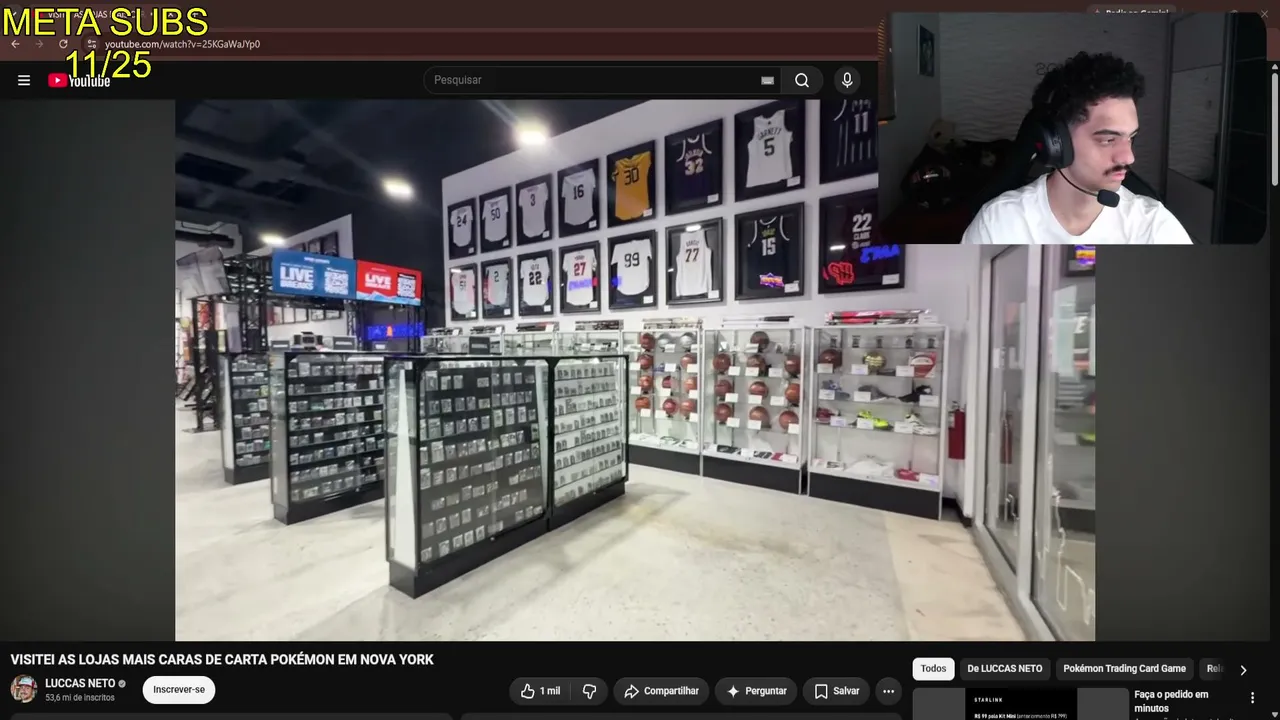Select the Pokémon Trading Card Game chip
Viewport: 1280px width, 720px height.
[x=1124, y=669]
